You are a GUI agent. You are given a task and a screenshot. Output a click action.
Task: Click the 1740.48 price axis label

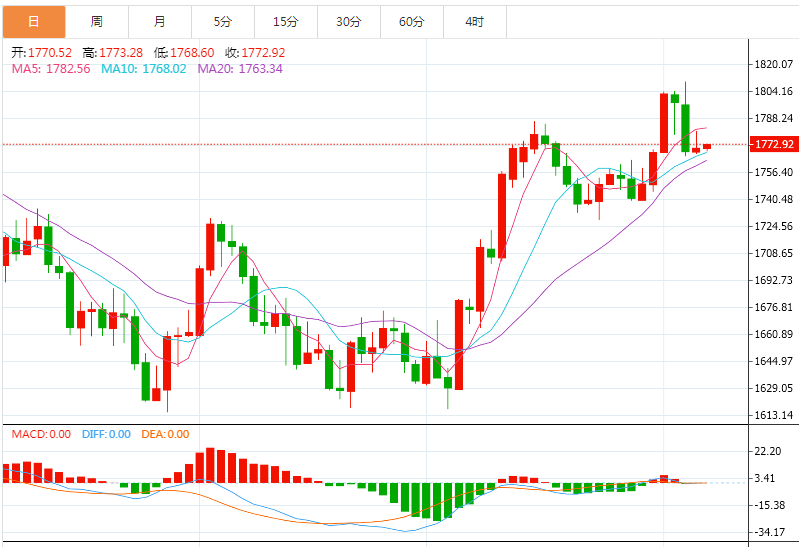pyautogui.click(x=774, y=199)
